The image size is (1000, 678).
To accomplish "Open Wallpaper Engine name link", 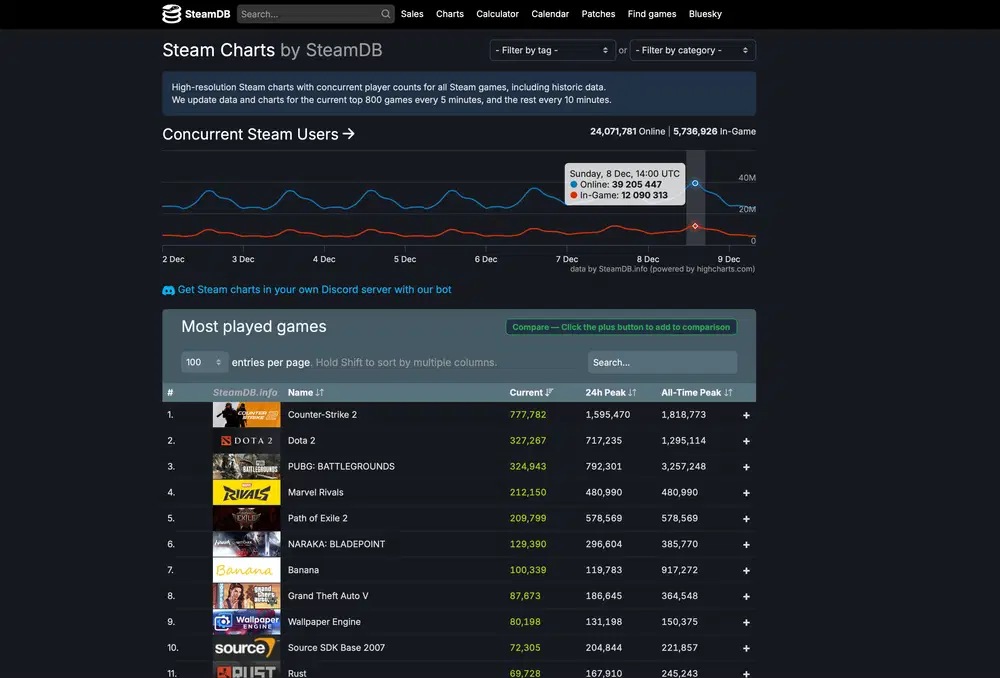I will [324, 622].
